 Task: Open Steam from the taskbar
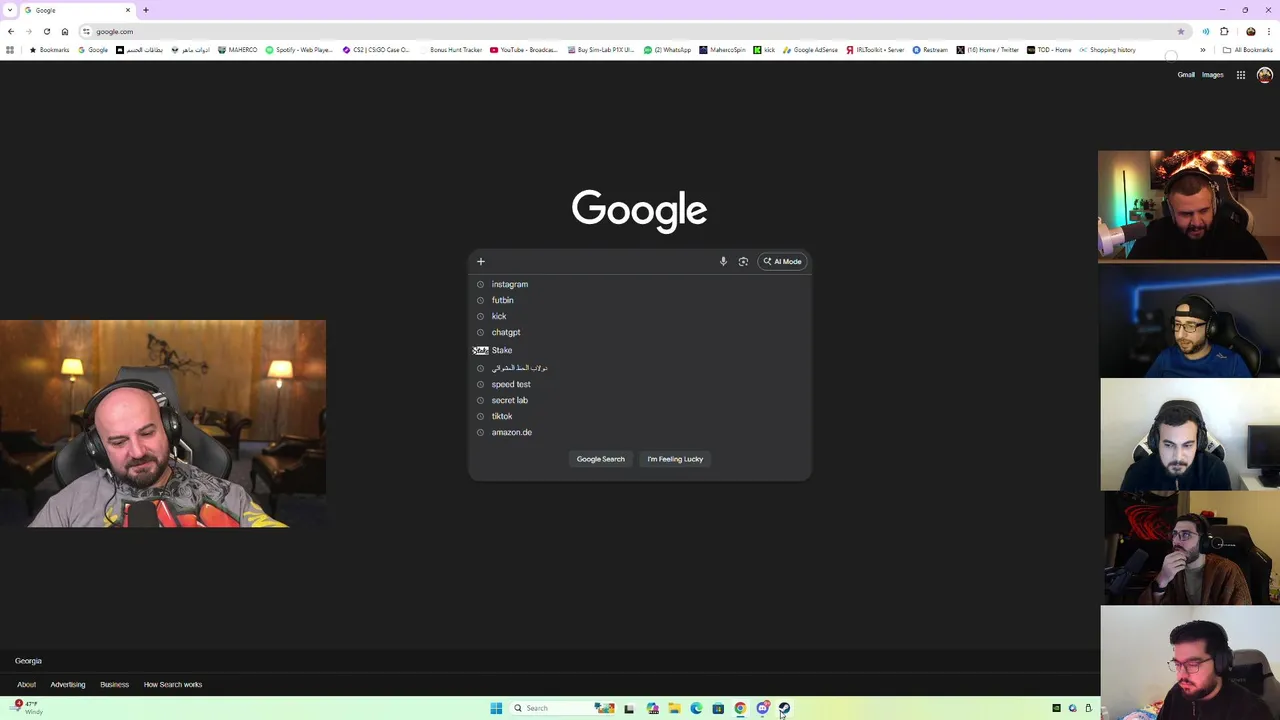[785, 708]
